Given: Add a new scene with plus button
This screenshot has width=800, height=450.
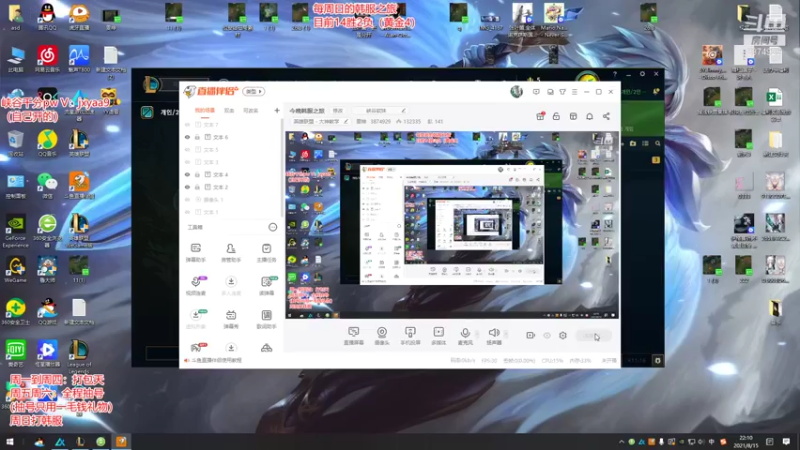Looking at the screenshot, I should 277,110.
